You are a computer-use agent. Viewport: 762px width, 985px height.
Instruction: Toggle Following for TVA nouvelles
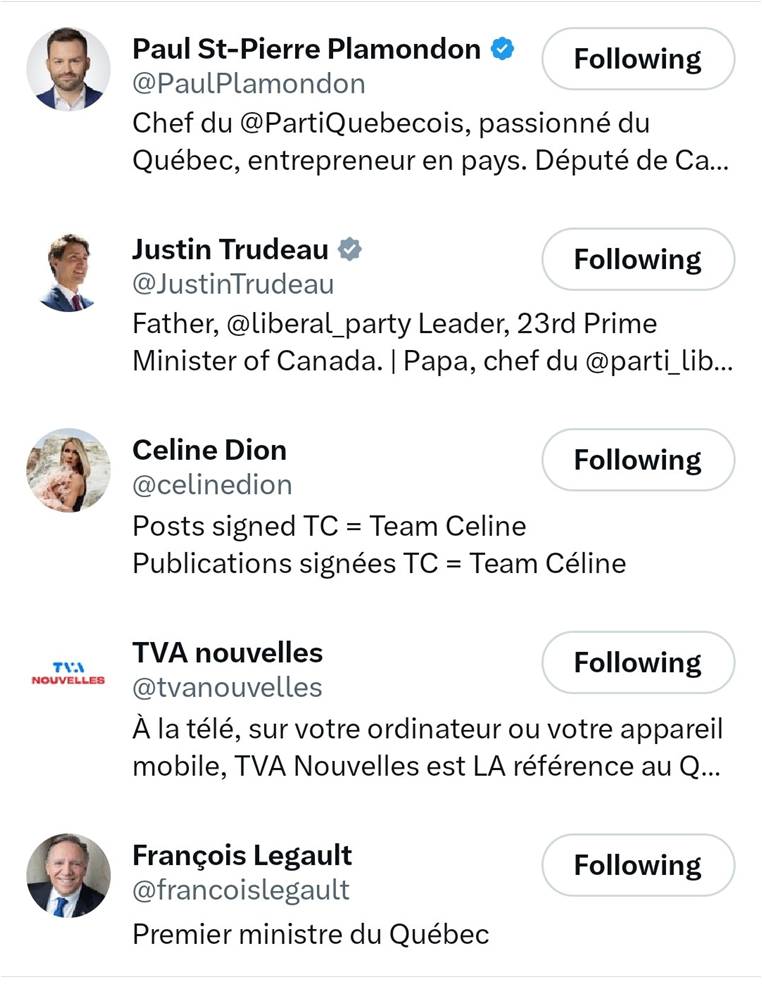pyautogui.click(x=638, y=663)
